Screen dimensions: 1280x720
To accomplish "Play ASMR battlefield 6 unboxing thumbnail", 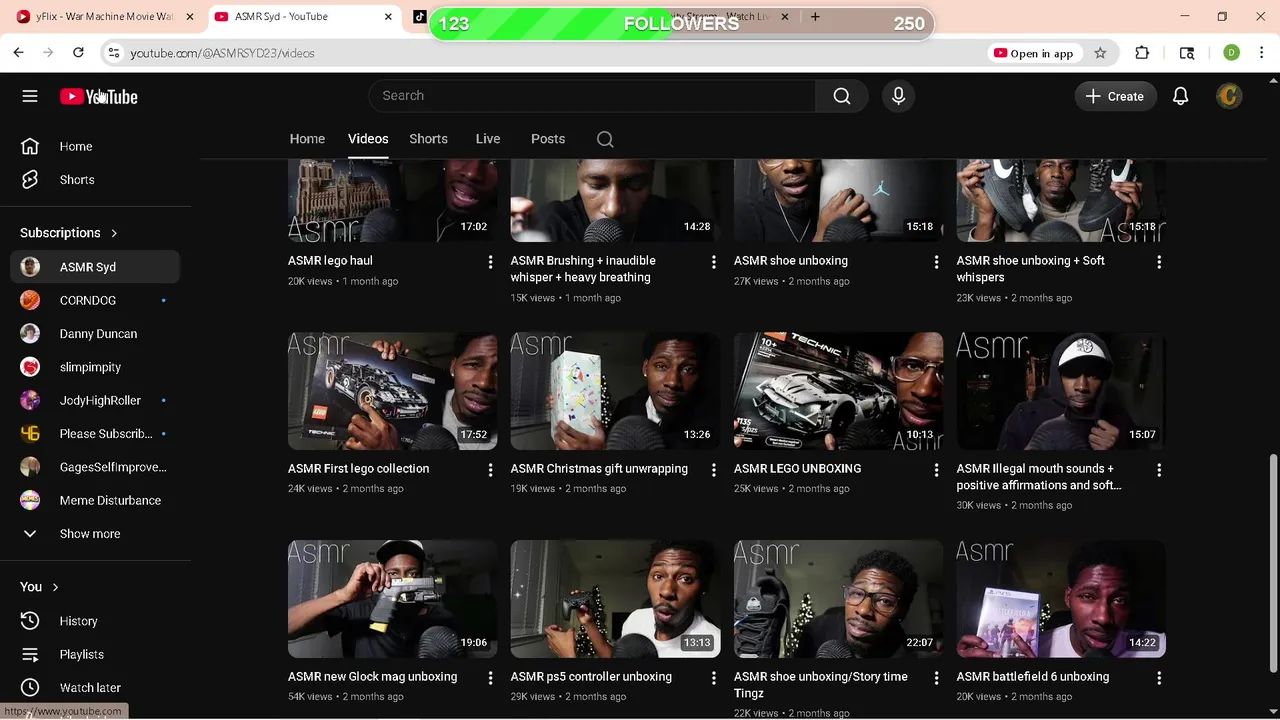I will [x=1061, y=599].
